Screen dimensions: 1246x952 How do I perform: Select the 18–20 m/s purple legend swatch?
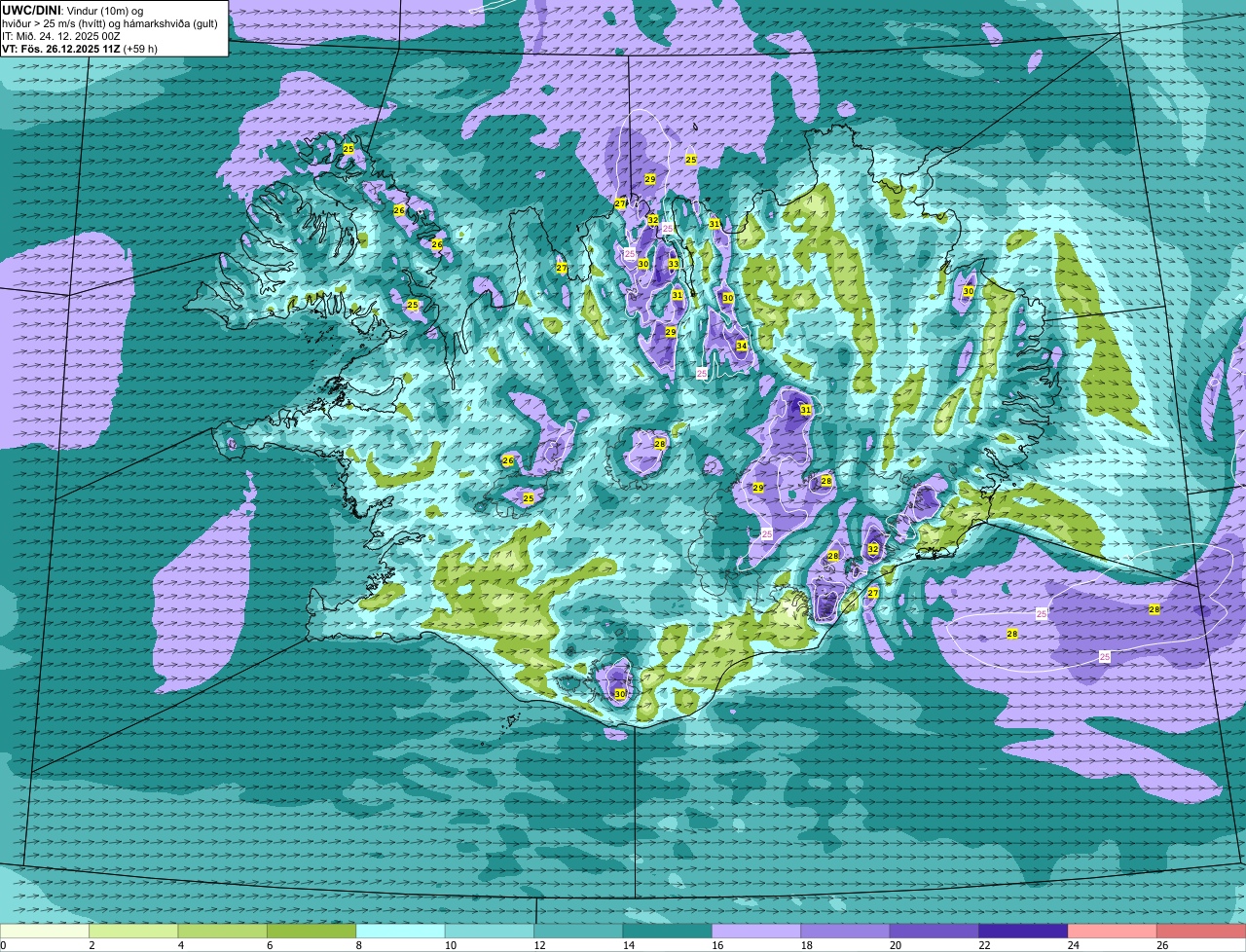(846, 931)
